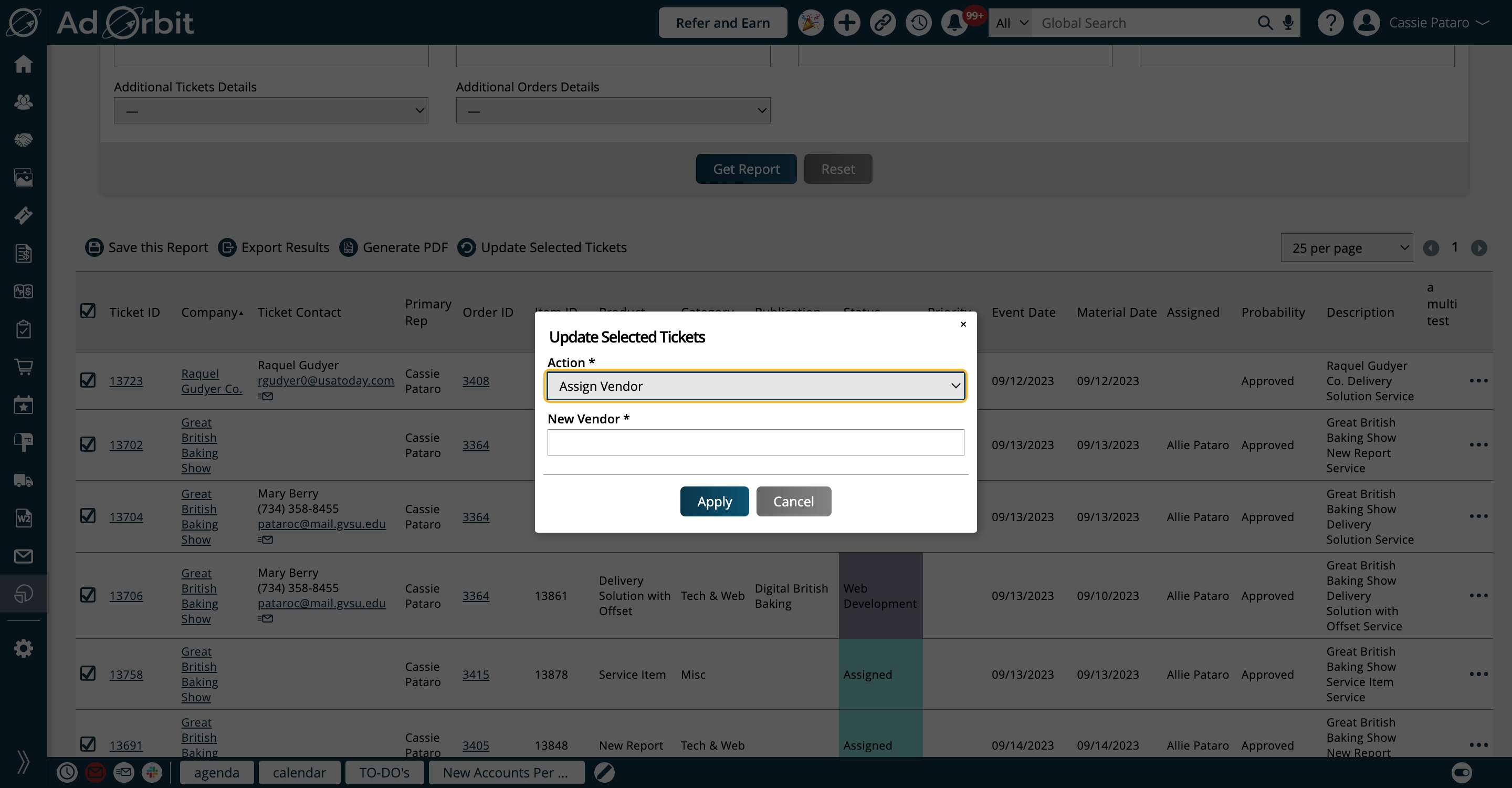Viewport: 1512px width, 788px height.
Task: Click the plus quick-add icon in header
Action: point(847,23)
